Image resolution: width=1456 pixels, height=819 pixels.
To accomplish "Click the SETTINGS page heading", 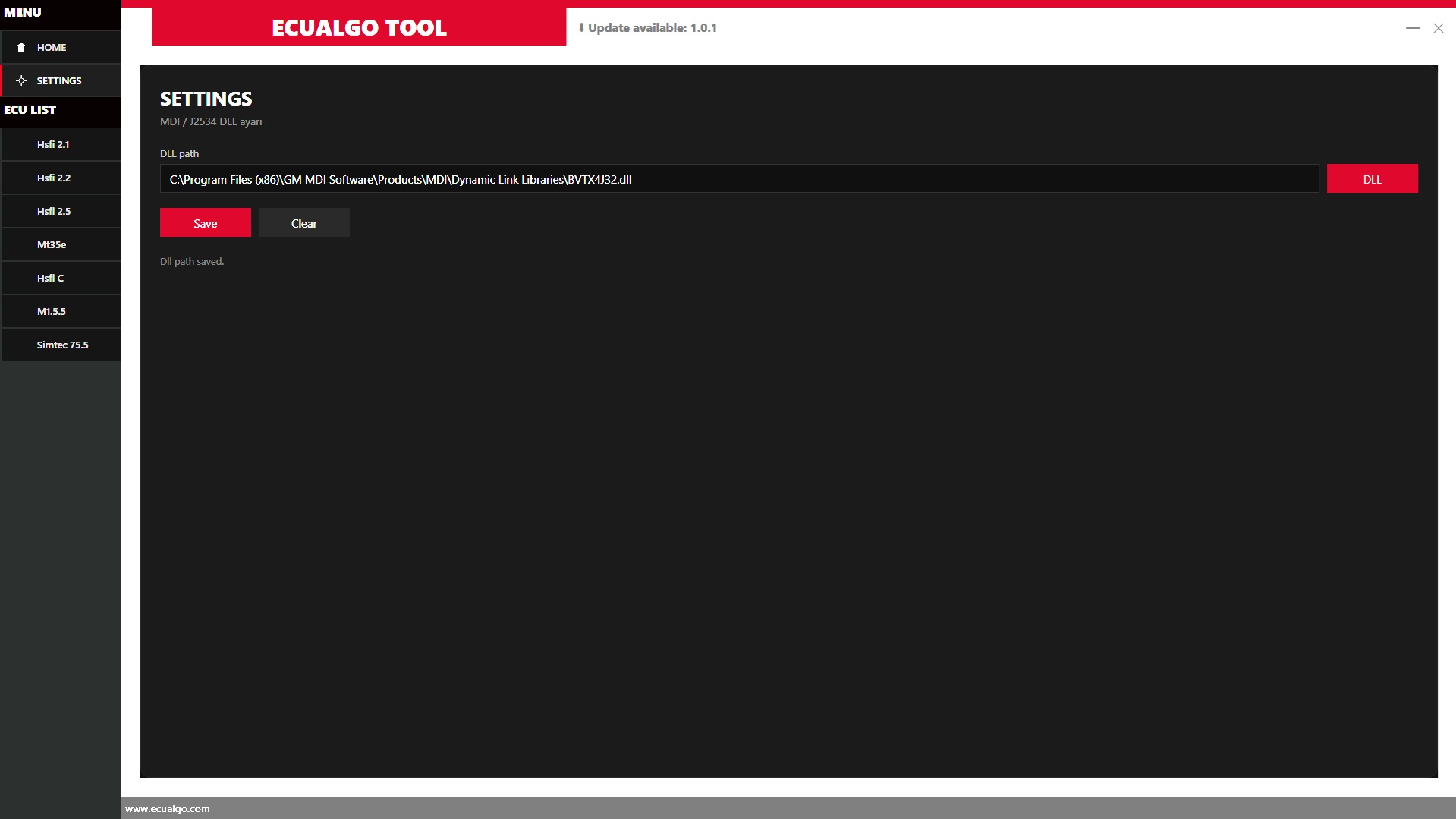I will coord(206,99).
